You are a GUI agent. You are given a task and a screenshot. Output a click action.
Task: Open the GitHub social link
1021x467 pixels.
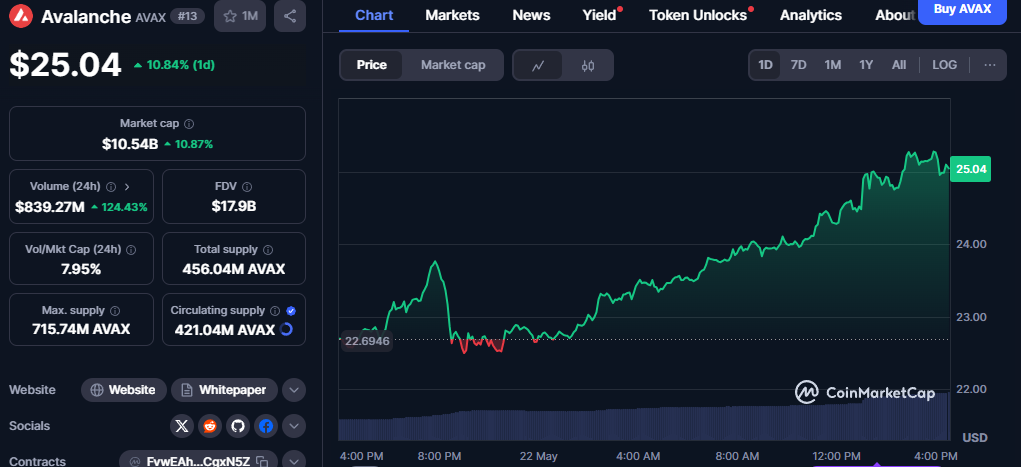[x=238, y=426]
